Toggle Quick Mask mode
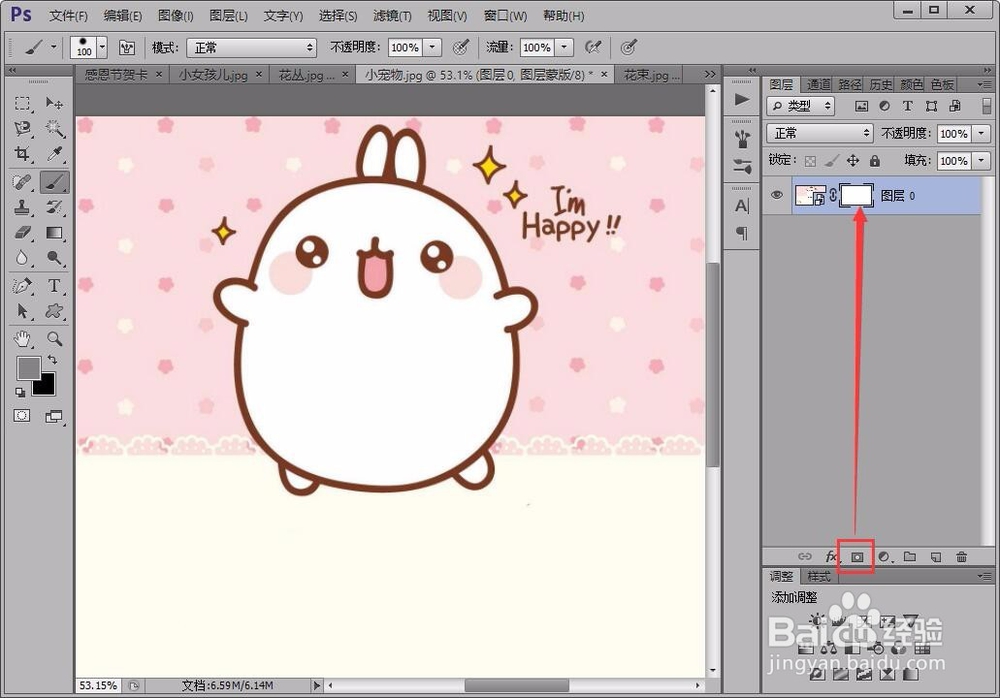 click(22, 416)
